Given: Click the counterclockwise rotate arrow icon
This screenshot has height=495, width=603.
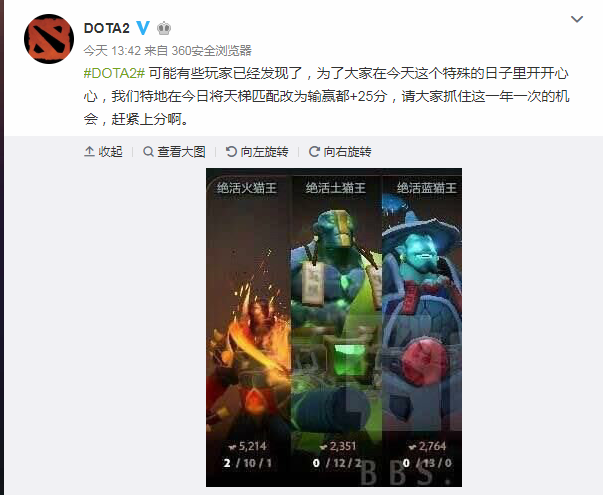Looking at the screenshot, I should [x=231, y=152].
